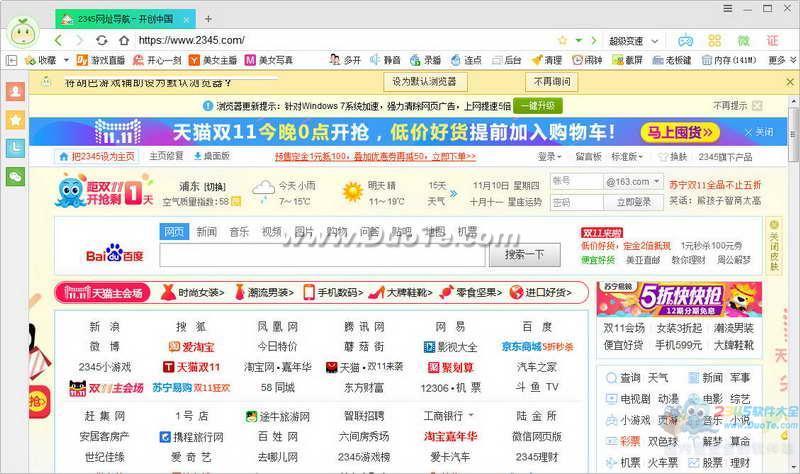This screenshot has width=800, height=474.
Task: Select the 视频 search tab
Action: pyautogui.click(x=271, y=232)
